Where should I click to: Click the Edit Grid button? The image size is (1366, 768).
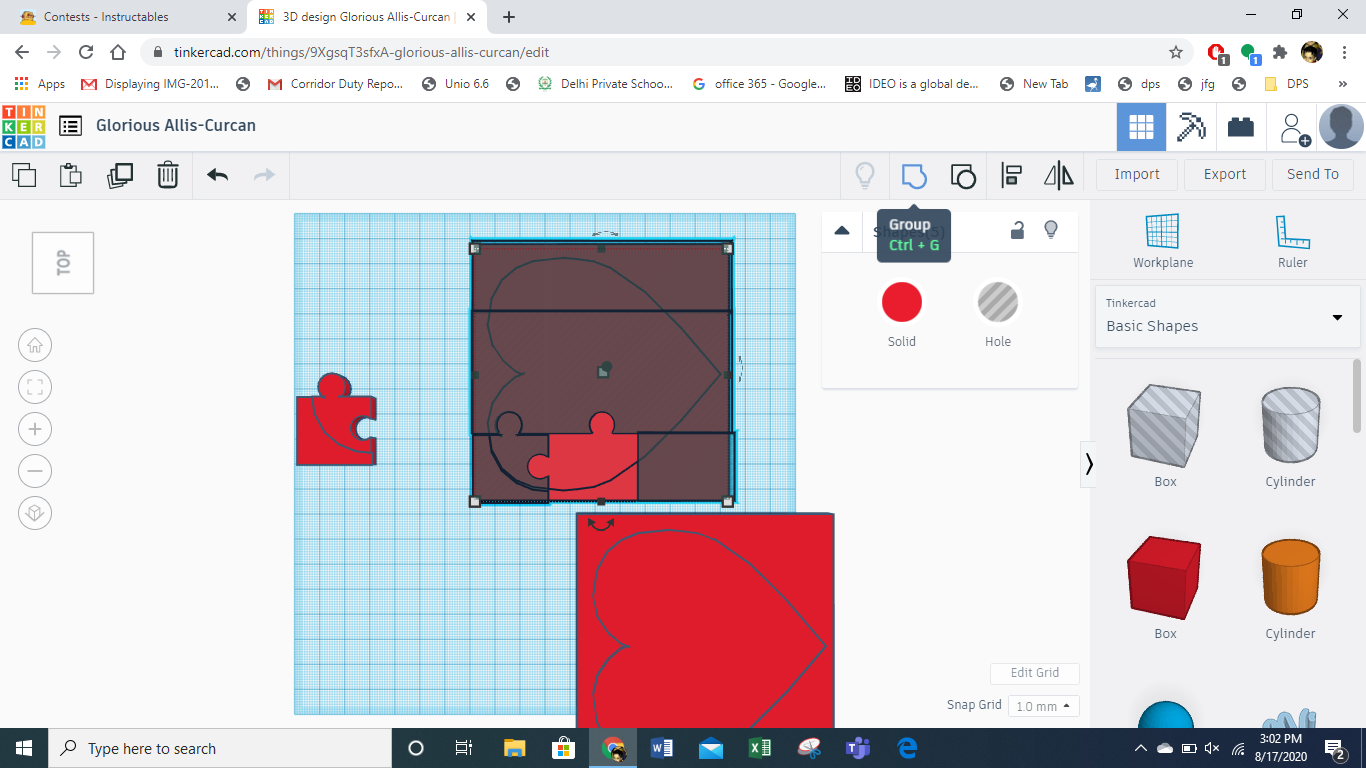coord(1034,673)
